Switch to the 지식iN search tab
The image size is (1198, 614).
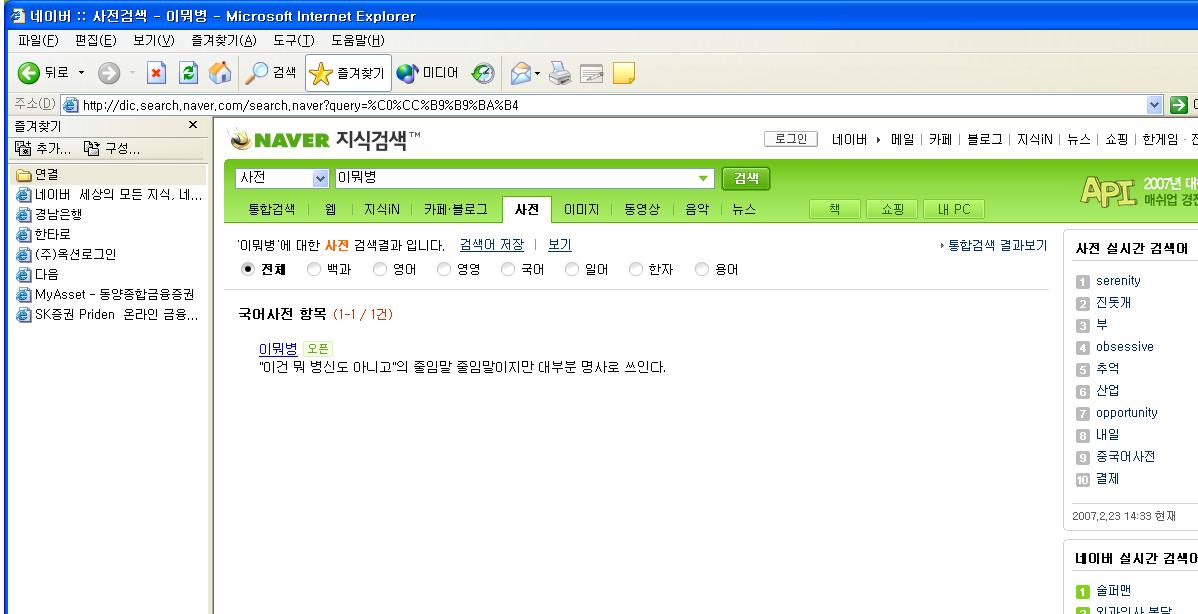pos(381,209)
